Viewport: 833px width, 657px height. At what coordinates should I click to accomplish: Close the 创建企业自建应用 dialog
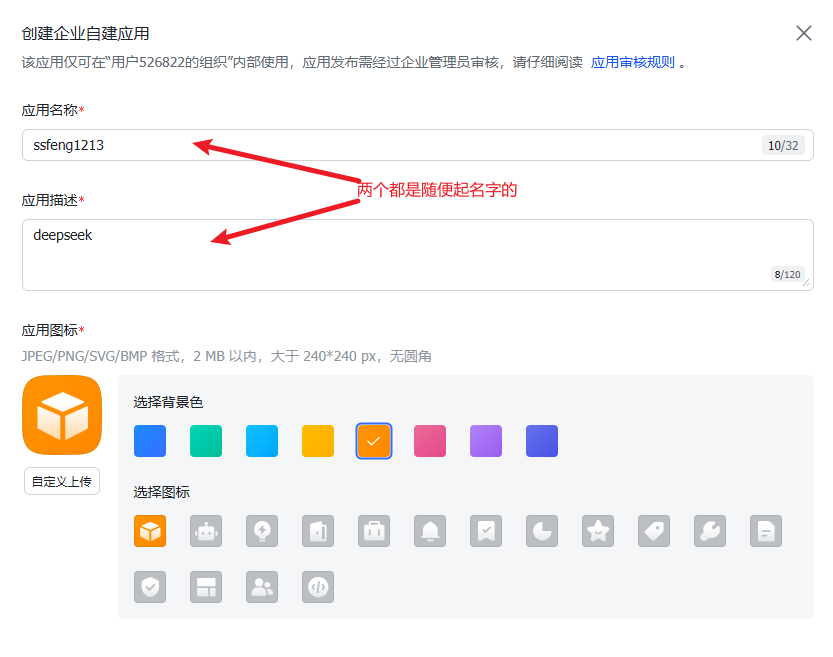click(804, 33)
